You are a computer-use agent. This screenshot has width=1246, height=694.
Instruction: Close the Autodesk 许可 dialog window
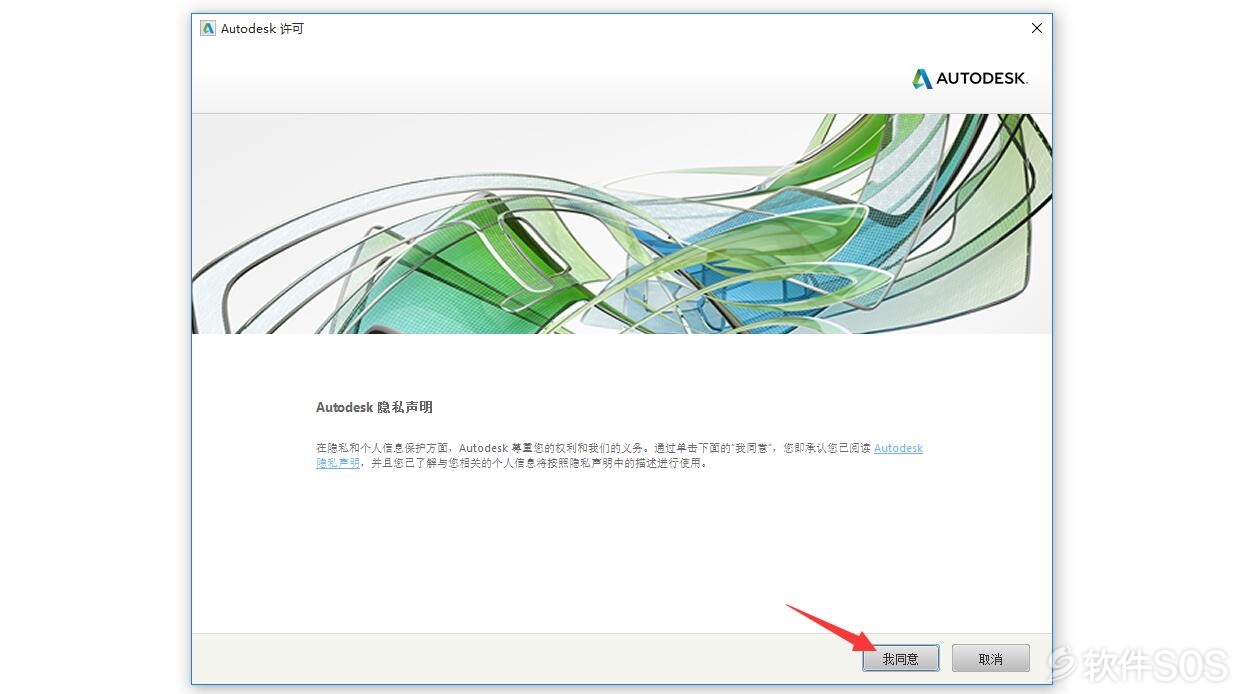(x=1037, y=28)
